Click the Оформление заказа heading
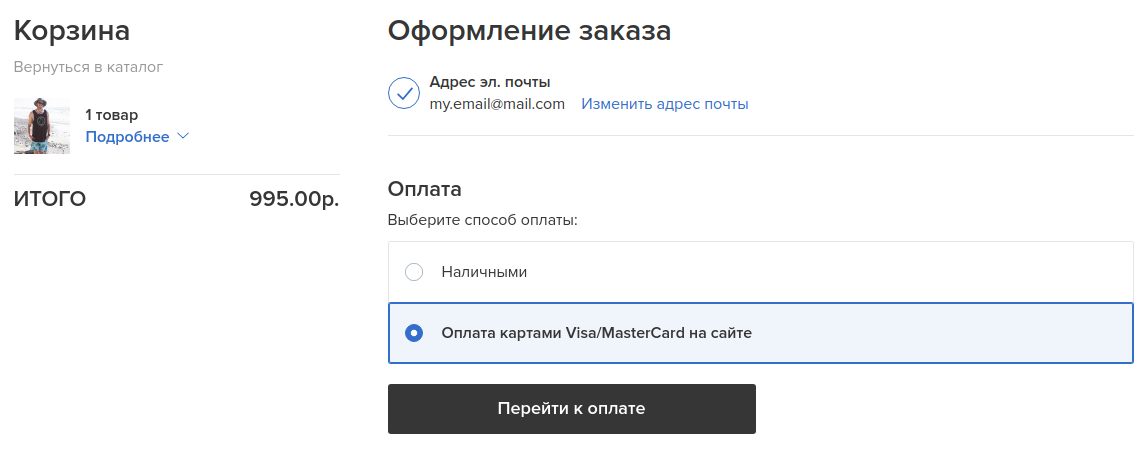This screenshot has width=1148, height=452. click(x=529, y=31)
